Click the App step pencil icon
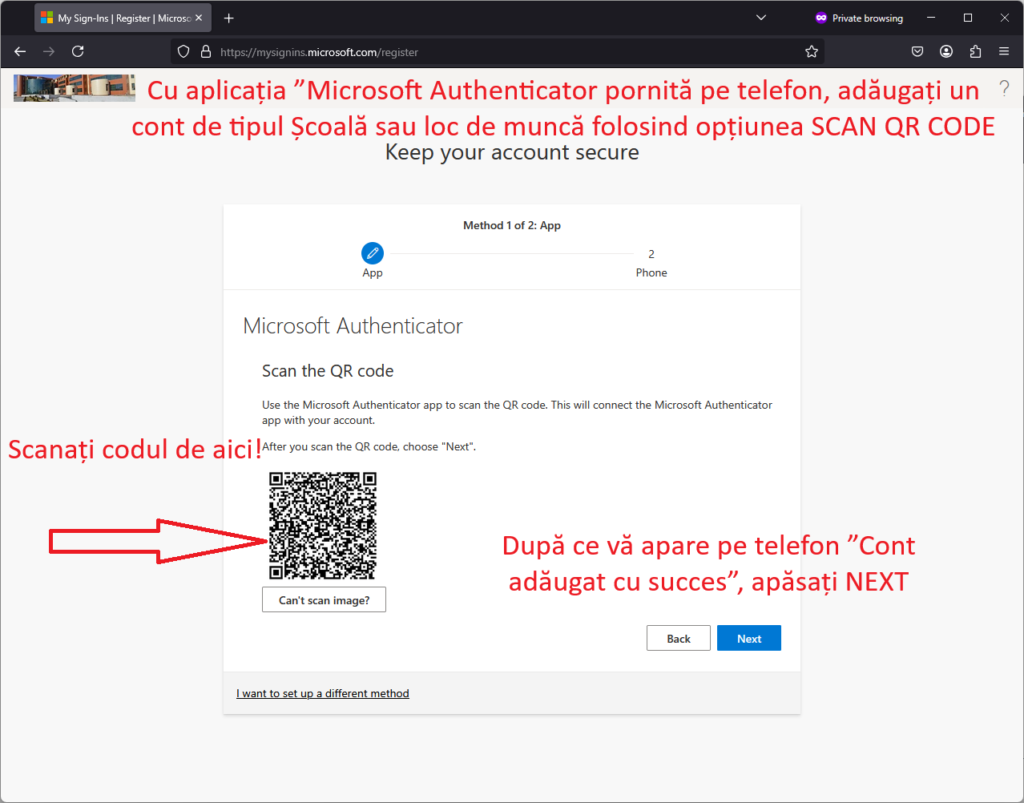 point(372,253)
